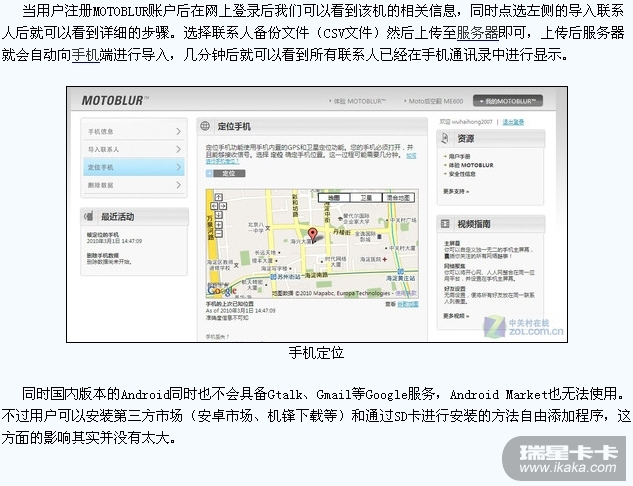
Task: Click the embedded MOTOBLUR screenshot image
Action: coord(317,214)
